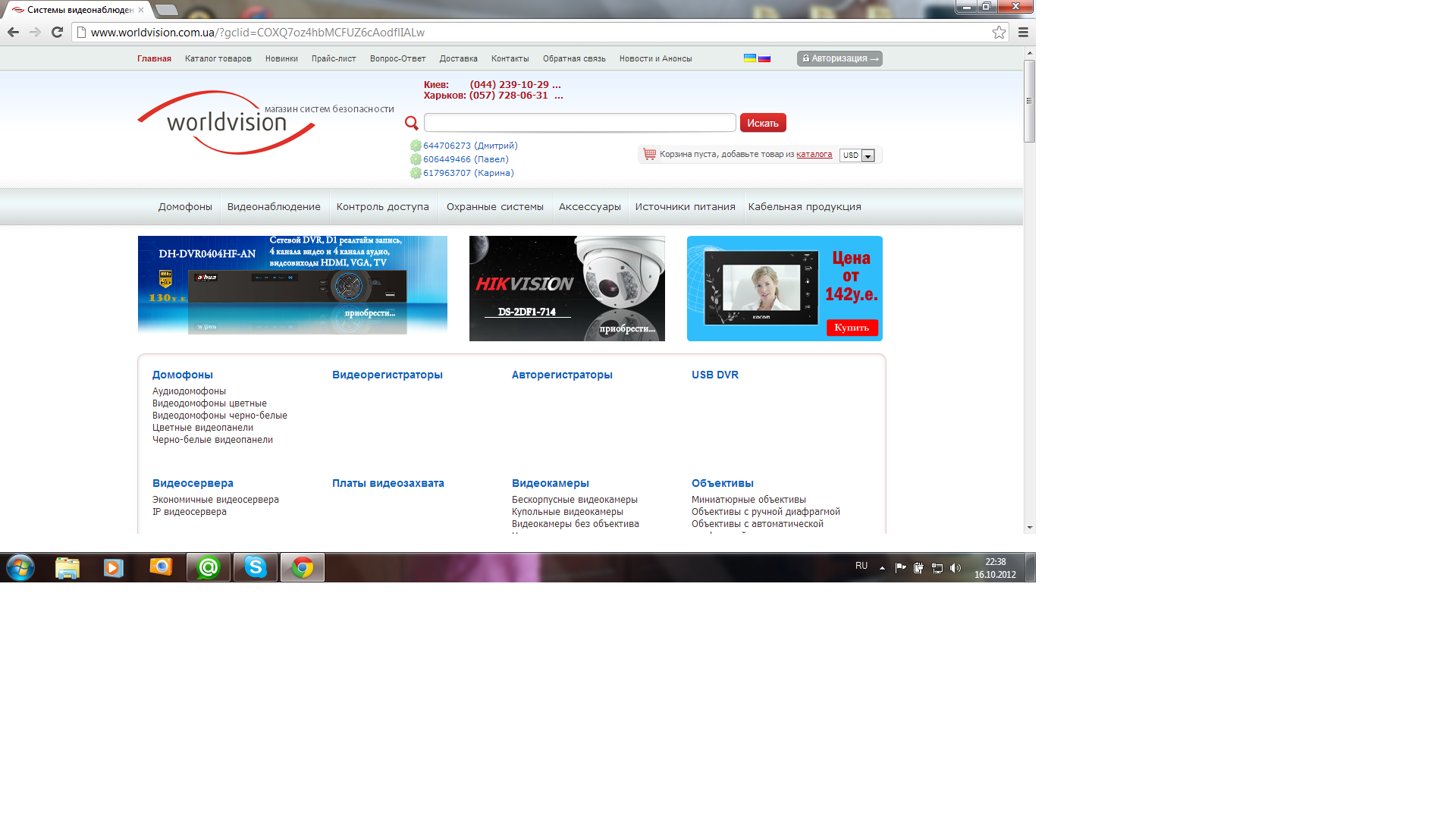
Task: Click the red Купить button
Action: (x=852, y=328)
